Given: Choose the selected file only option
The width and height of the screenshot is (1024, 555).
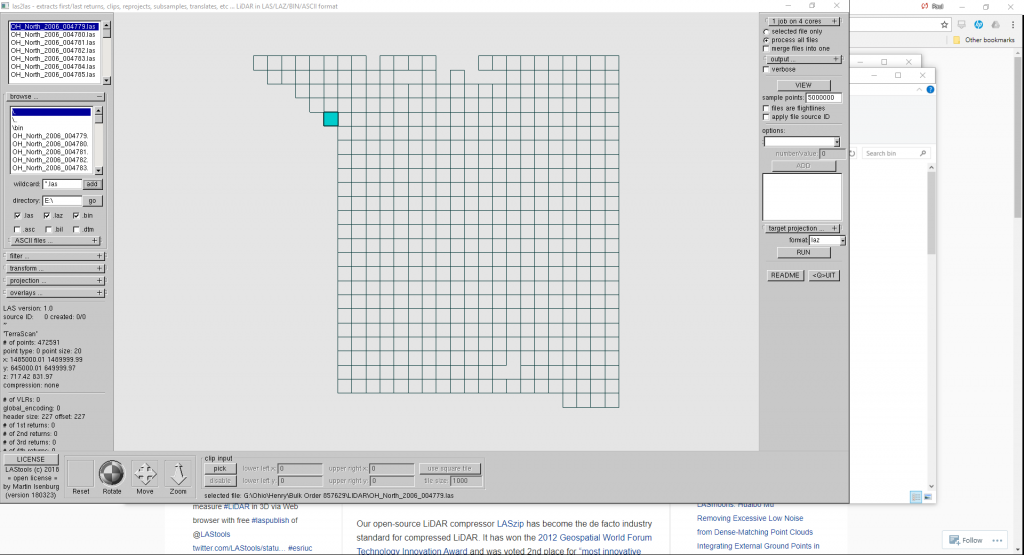Looking at the screenshot, I should click(x=767, y=31).
